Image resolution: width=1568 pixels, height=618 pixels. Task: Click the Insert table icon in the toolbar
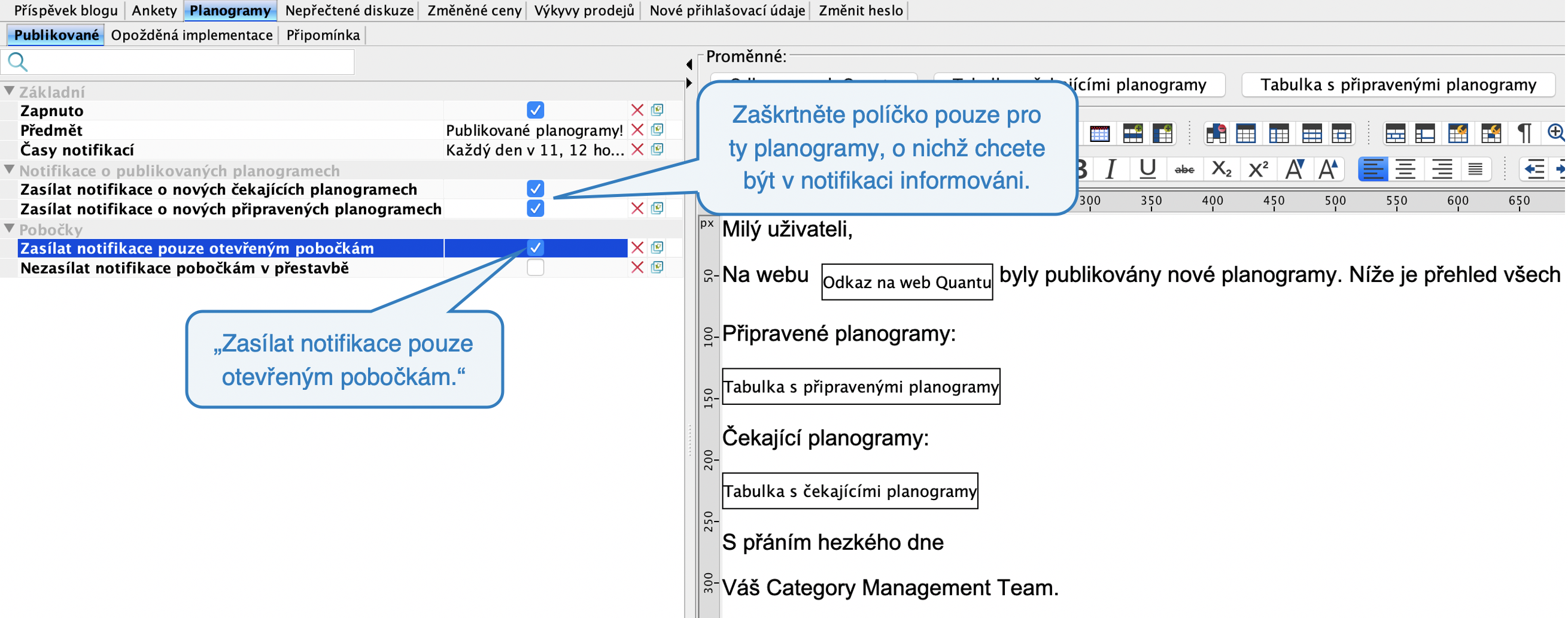point(1101,133)
